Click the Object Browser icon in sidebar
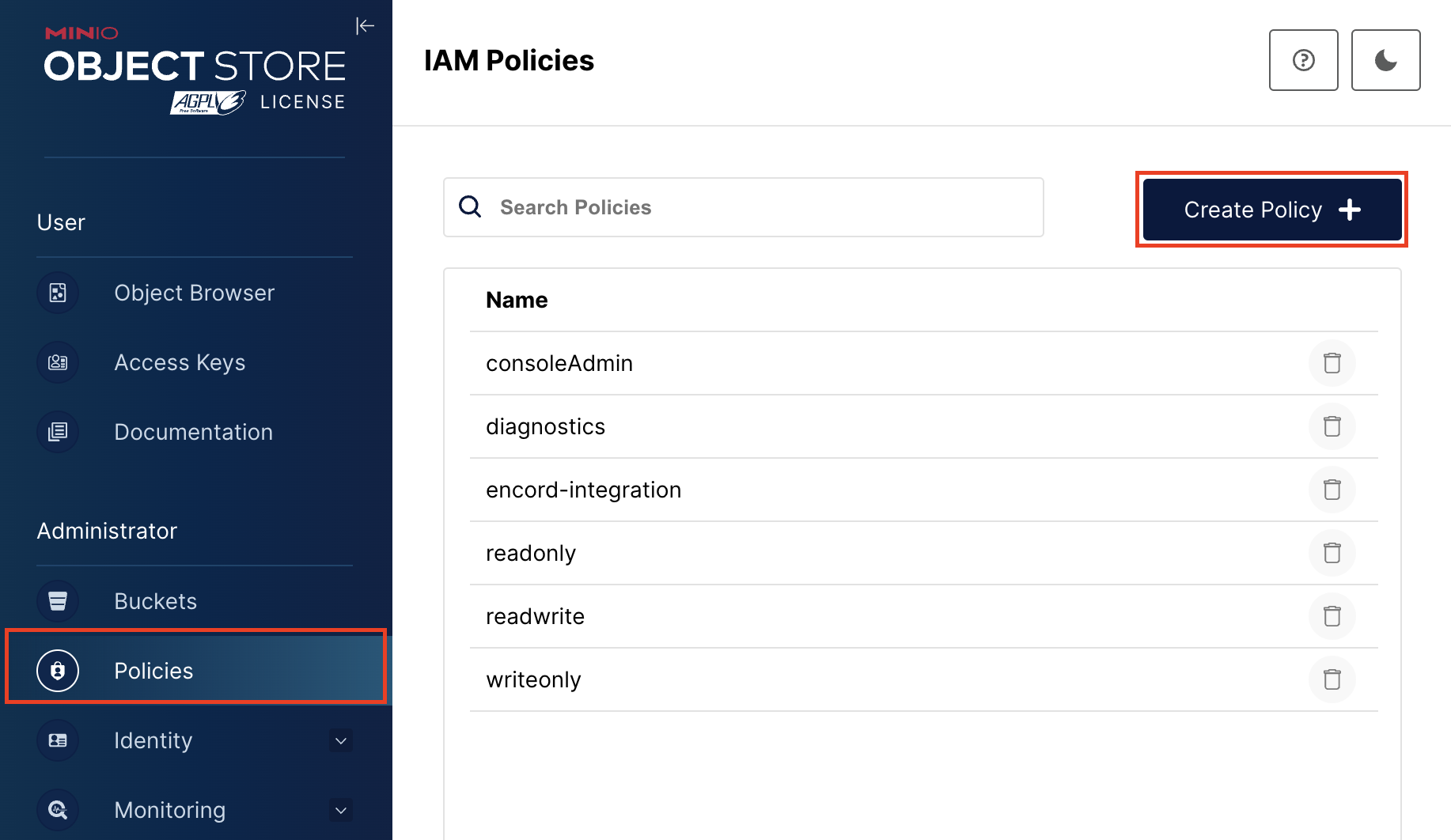1451x840 pixels. pos(58,293)
